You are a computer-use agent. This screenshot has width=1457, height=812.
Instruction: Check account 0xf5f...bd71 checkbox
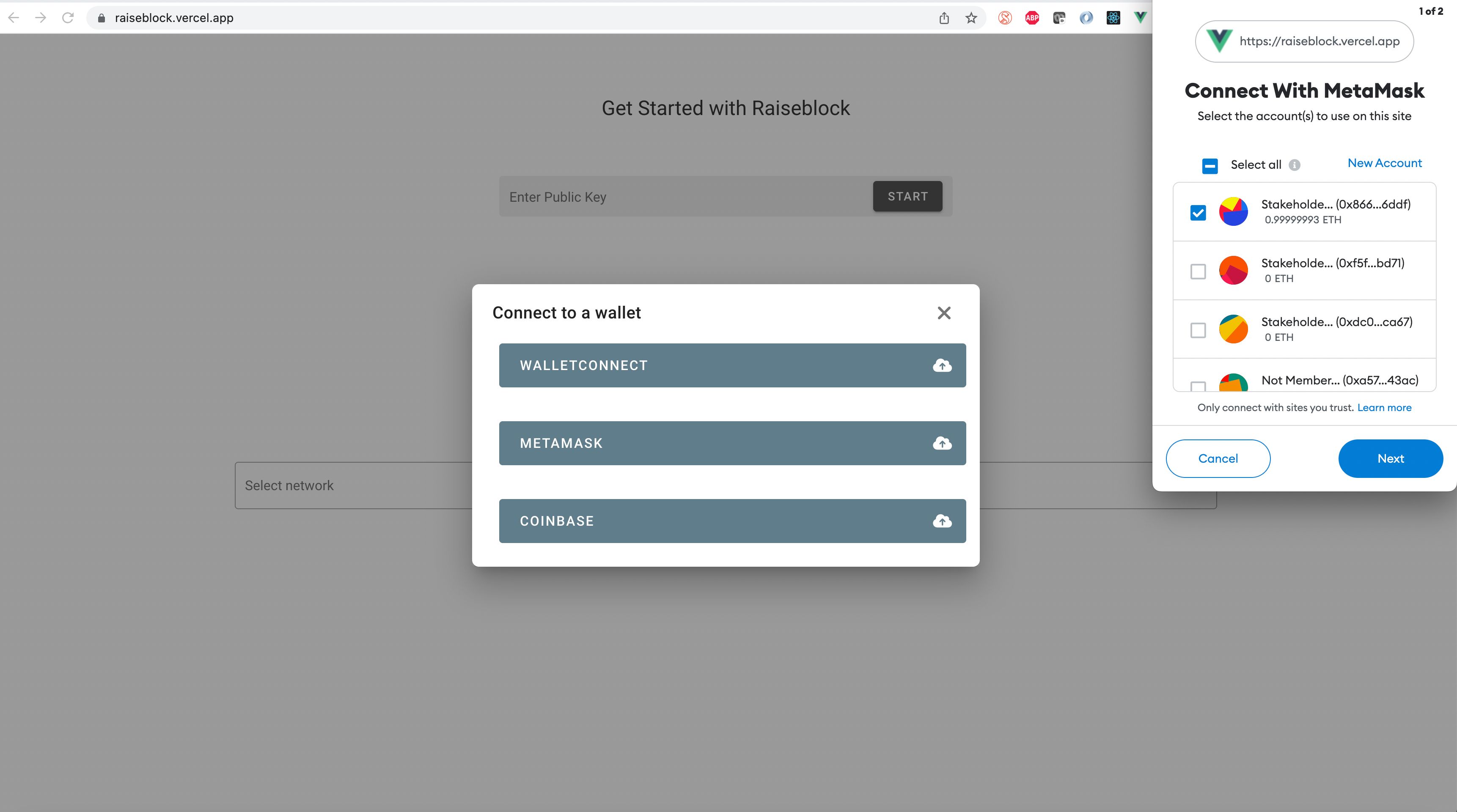point(1198,272)
